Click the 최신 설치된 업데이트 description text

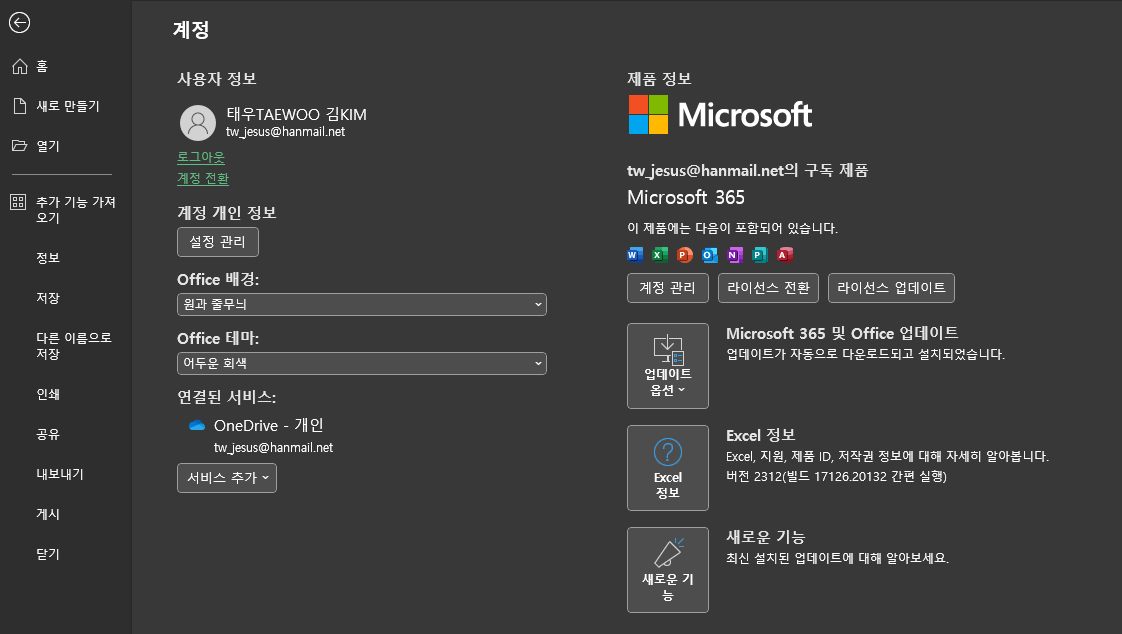(838, 558)
